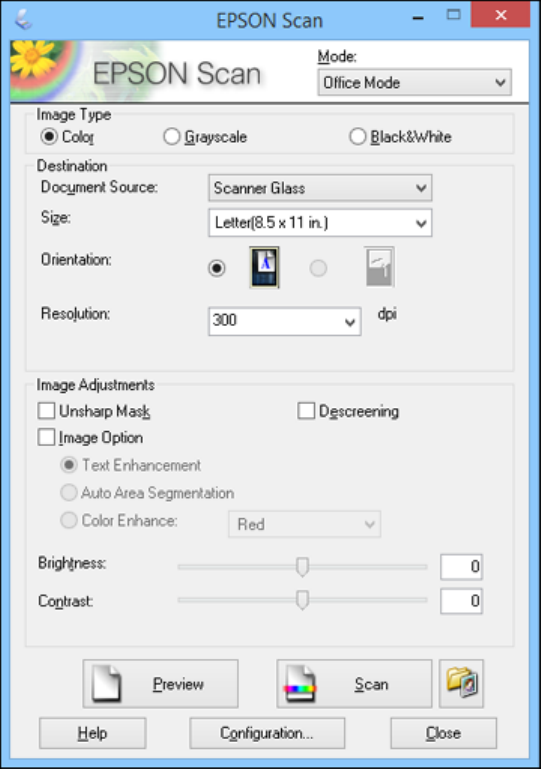Open the Resolution dropdown showing 300

[284, 321]
